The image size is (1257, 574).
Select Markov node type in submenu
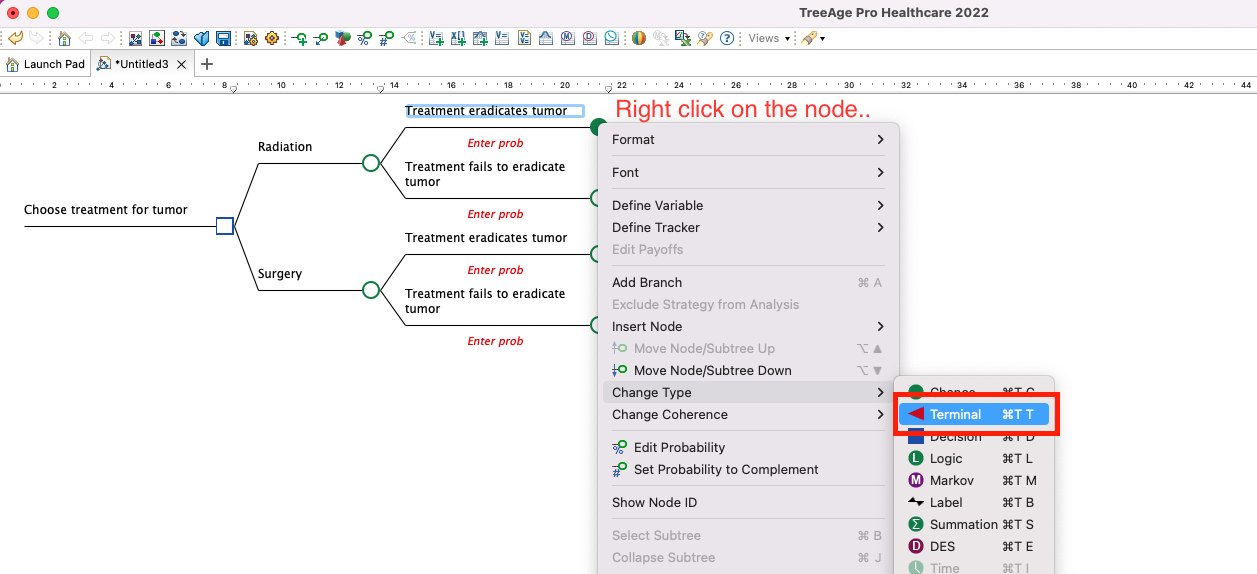(975, 480)
